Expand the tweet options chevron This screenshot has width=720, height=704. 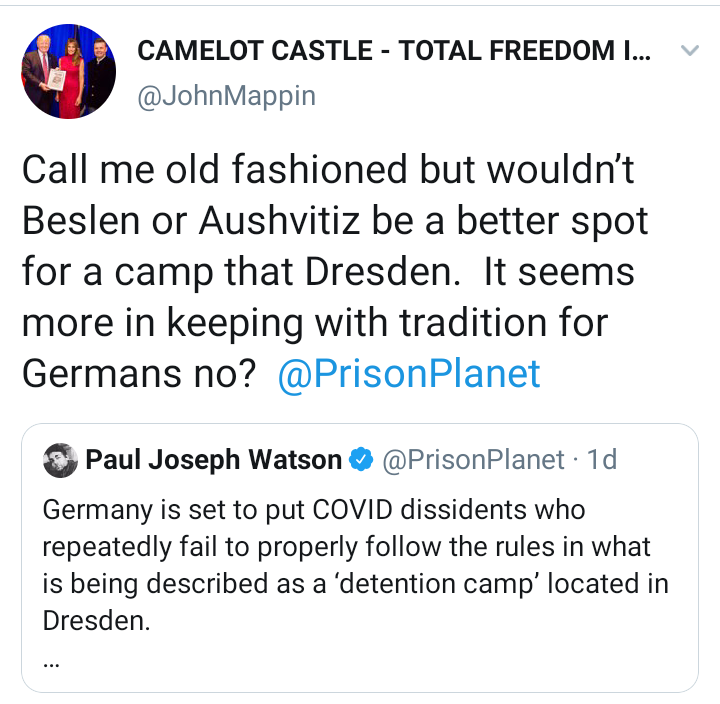690,50
